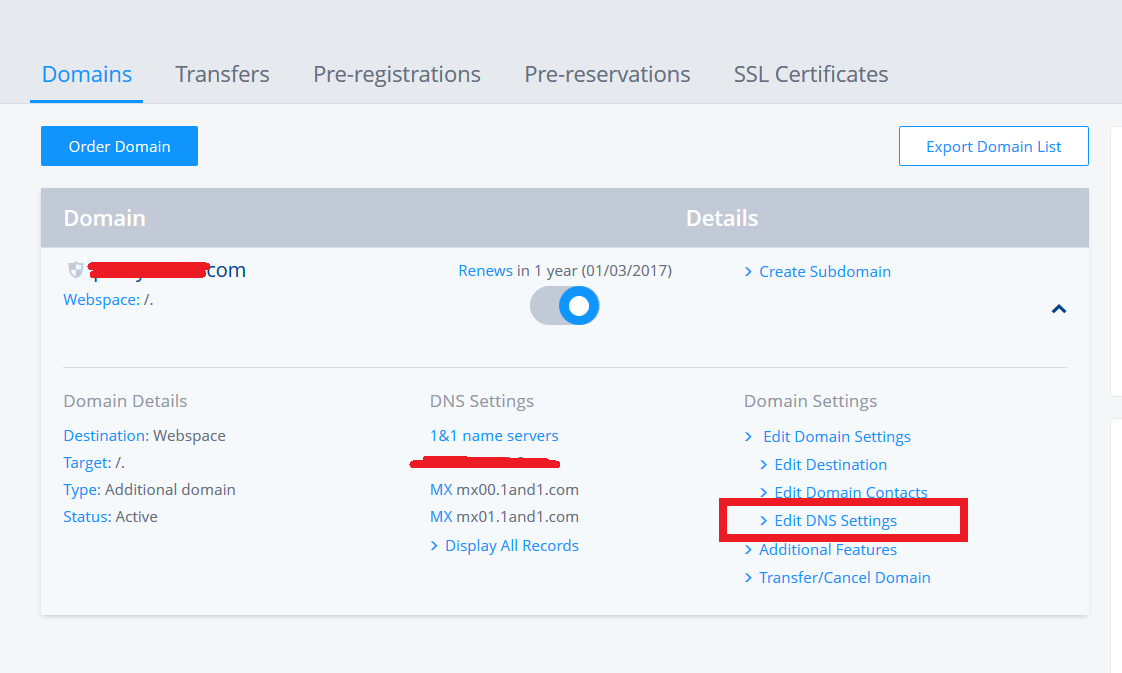Open the Edit Domain Contacts link
Screen dimensions: 1122x673
(850, 492)
